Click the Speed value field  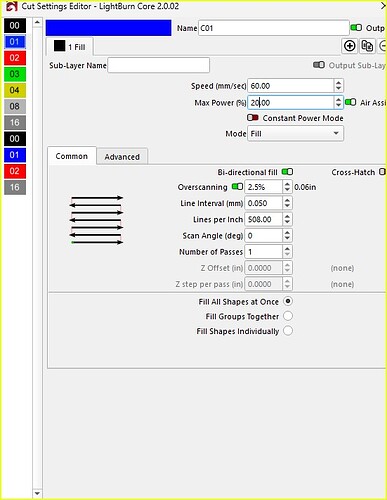click(x=291, y=86)
